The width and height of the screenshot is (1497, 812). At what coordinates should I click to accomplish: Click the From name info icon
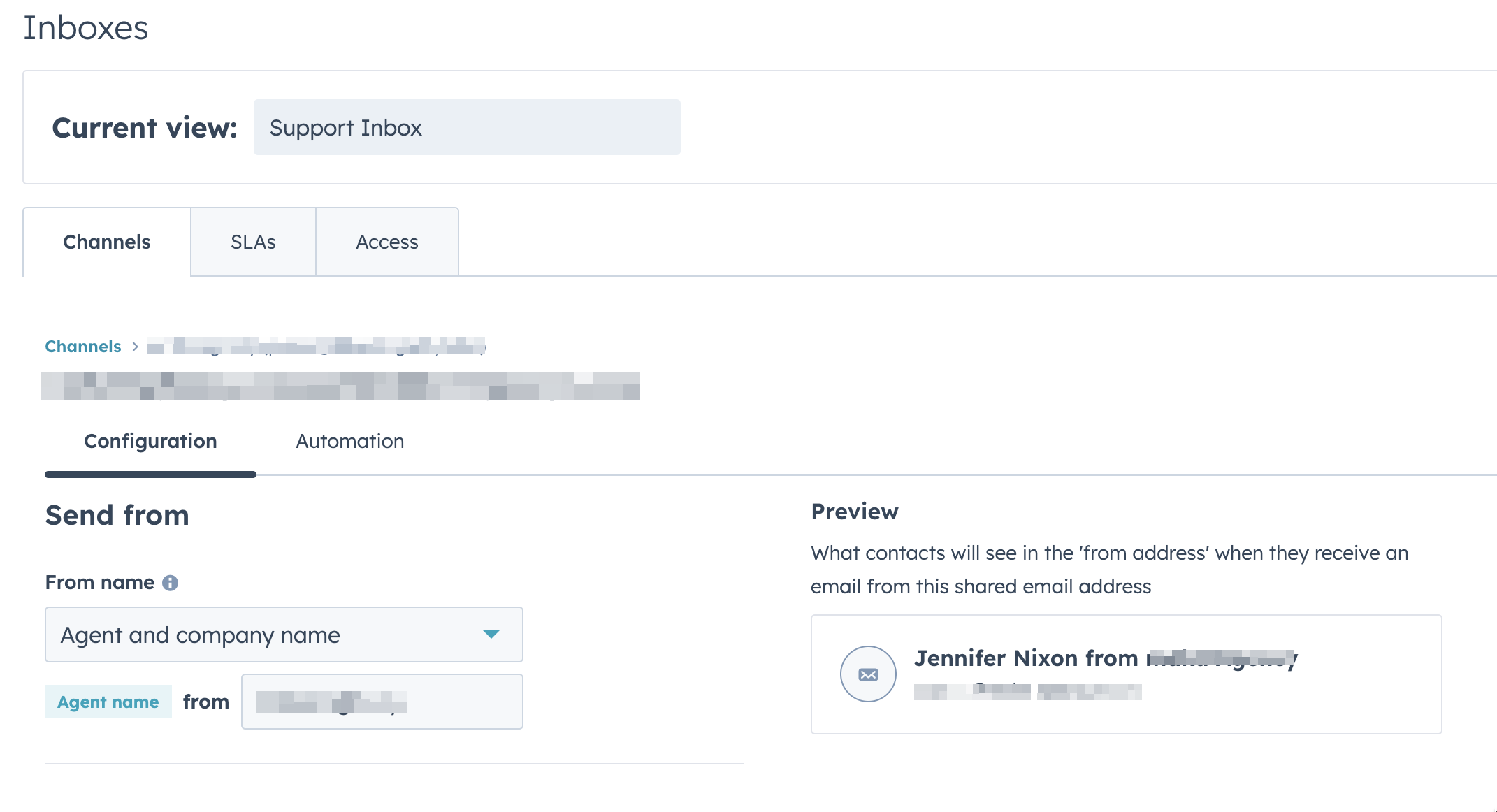(170, 582)
